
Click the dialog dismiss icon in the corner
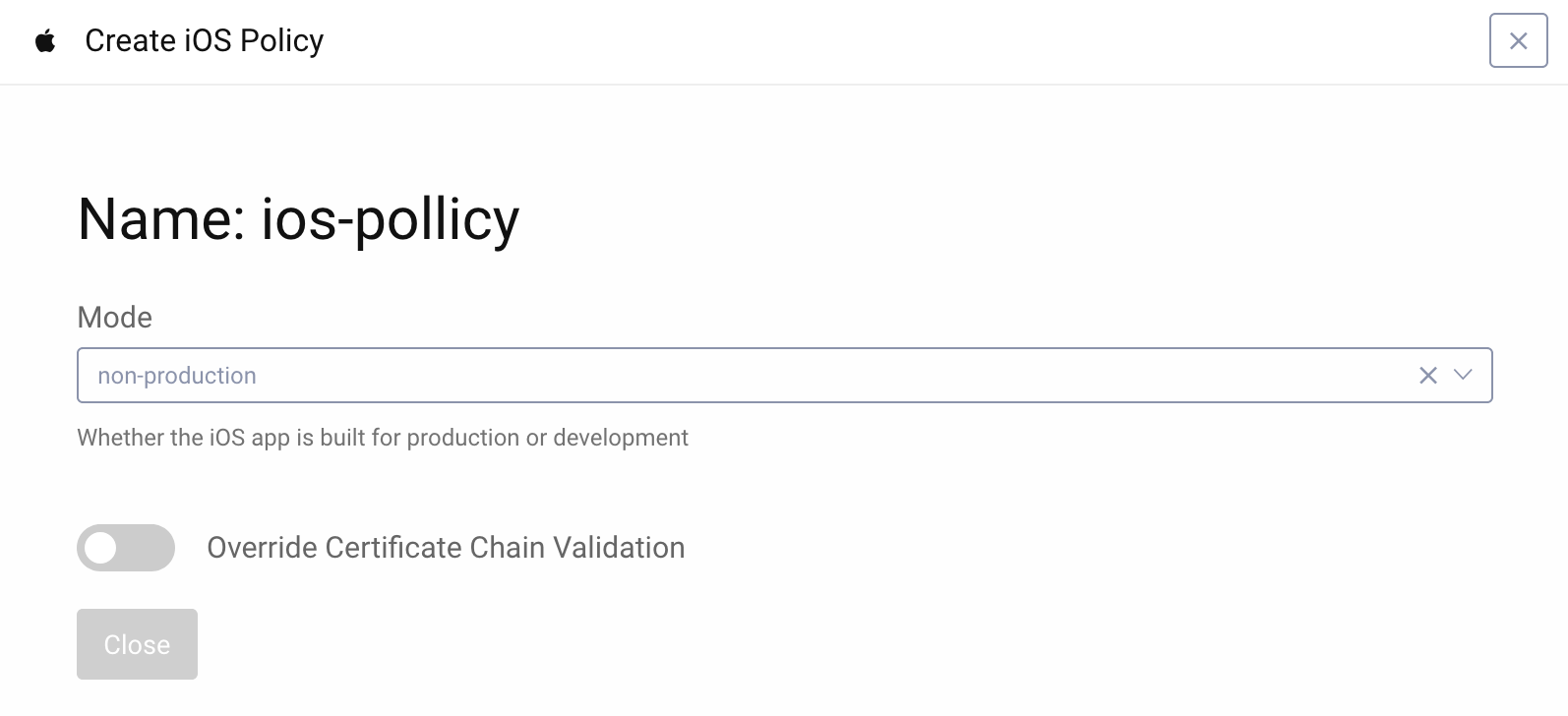point(1517,40)
